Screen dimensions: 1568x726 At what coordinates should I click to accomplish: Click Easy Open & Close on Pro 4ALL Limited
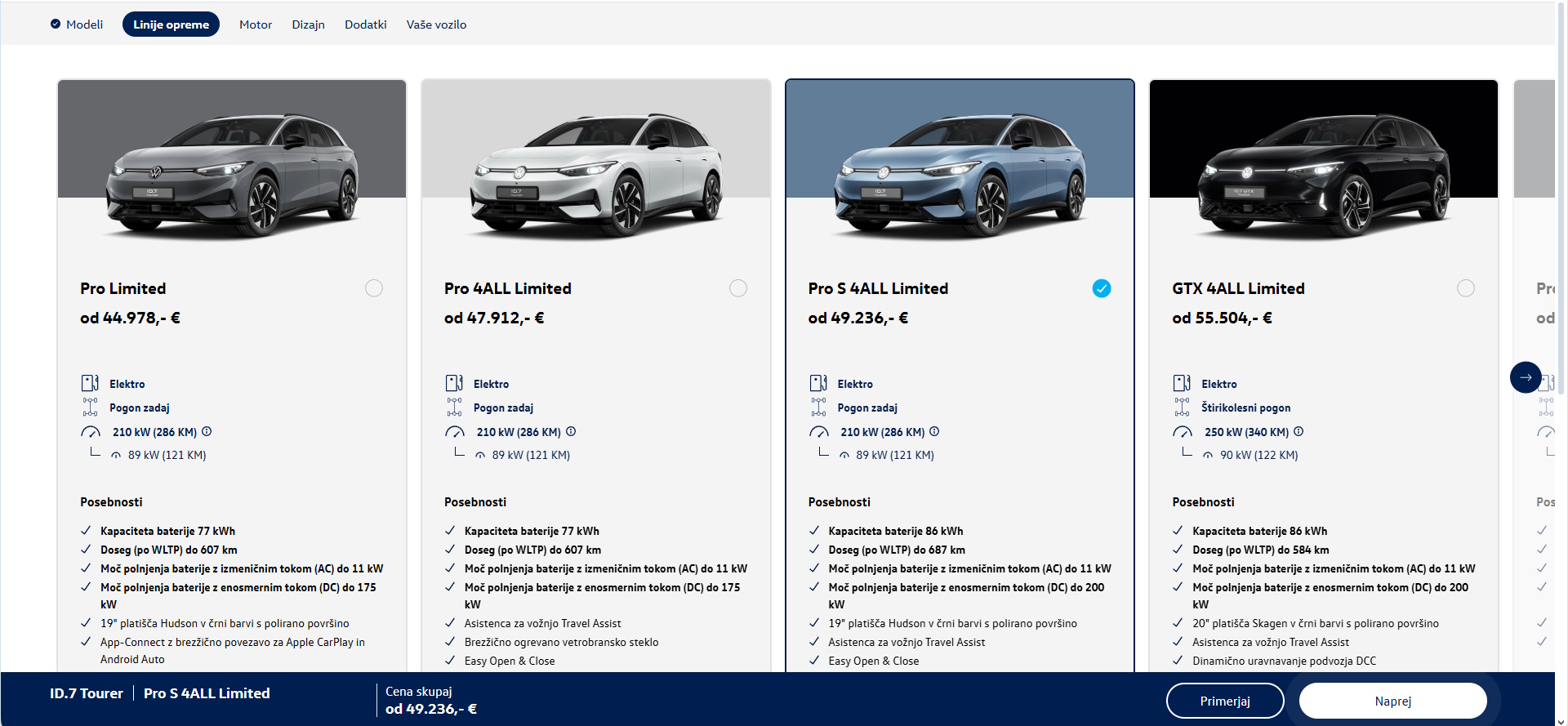(510, 661)
